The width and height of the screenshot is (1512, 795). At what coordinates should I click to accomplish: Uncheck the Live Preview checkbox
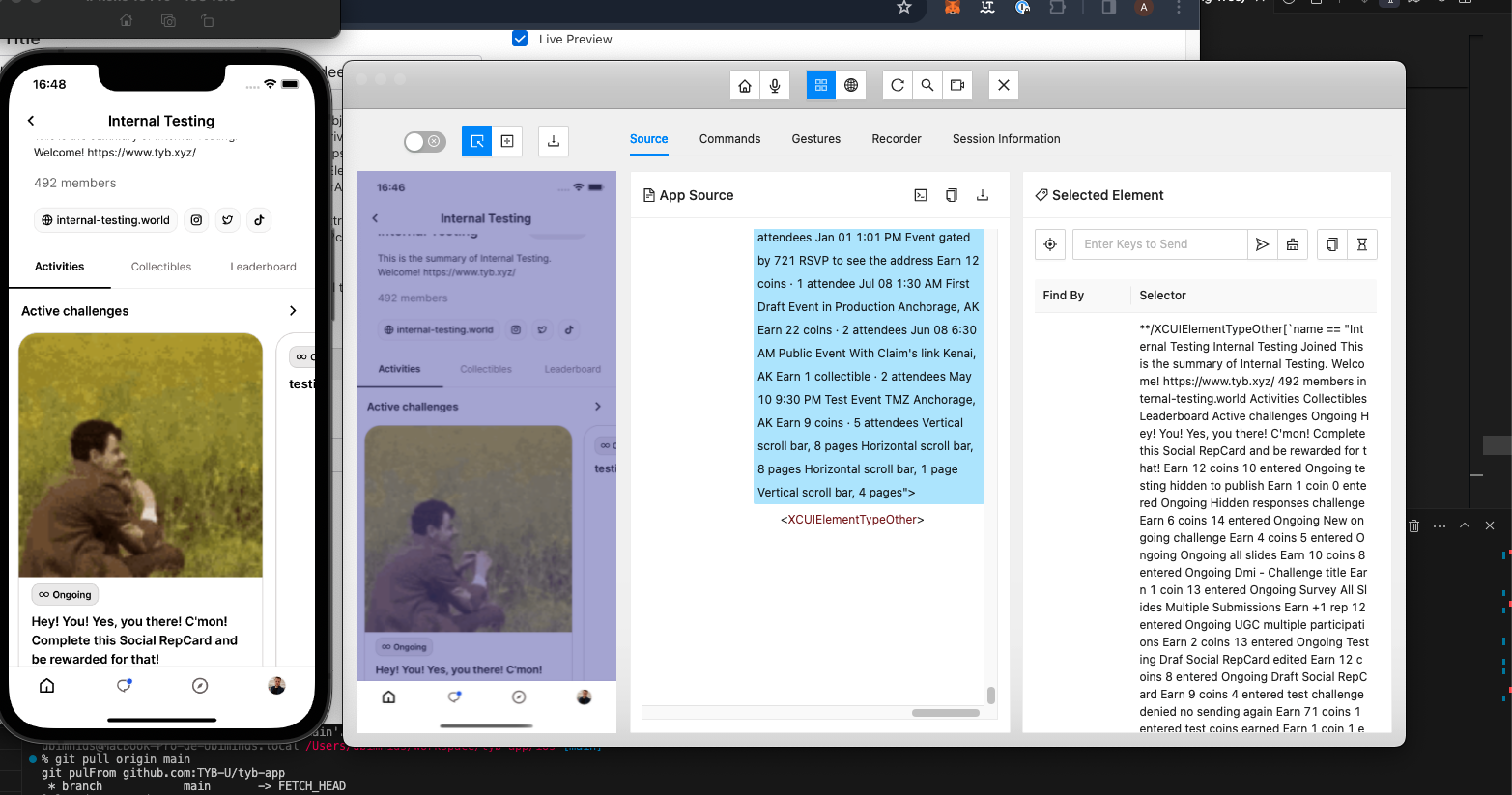tap(520, 39)
